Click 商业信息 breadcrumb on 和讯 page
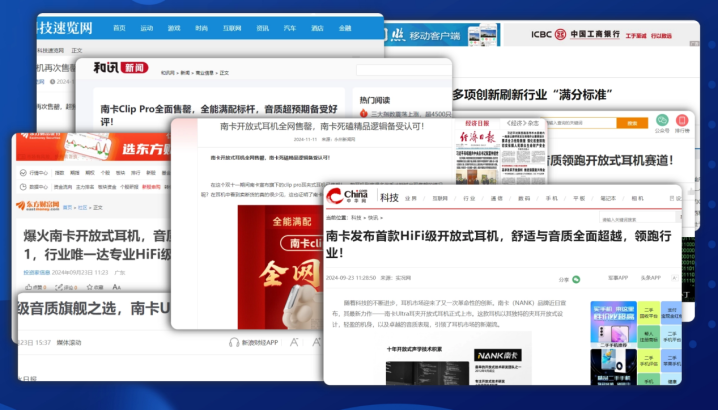Image resolution: width=718 pixels, height=410 pixels. (204, 73)
